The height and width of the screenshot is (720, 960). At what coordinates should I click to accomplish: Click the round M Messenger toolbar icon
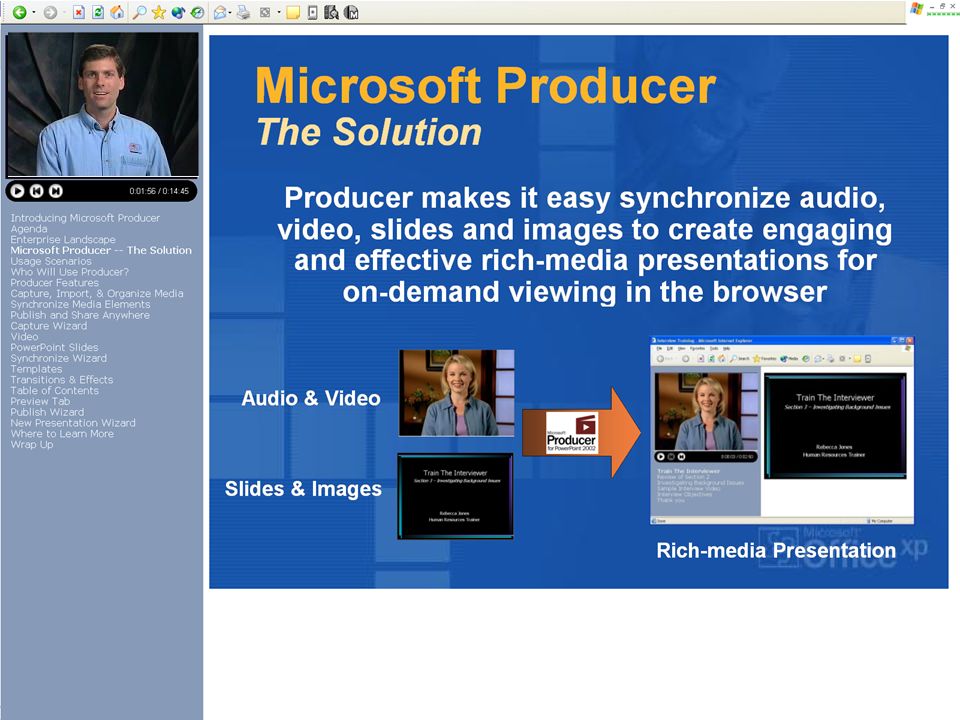pos(351,12)
